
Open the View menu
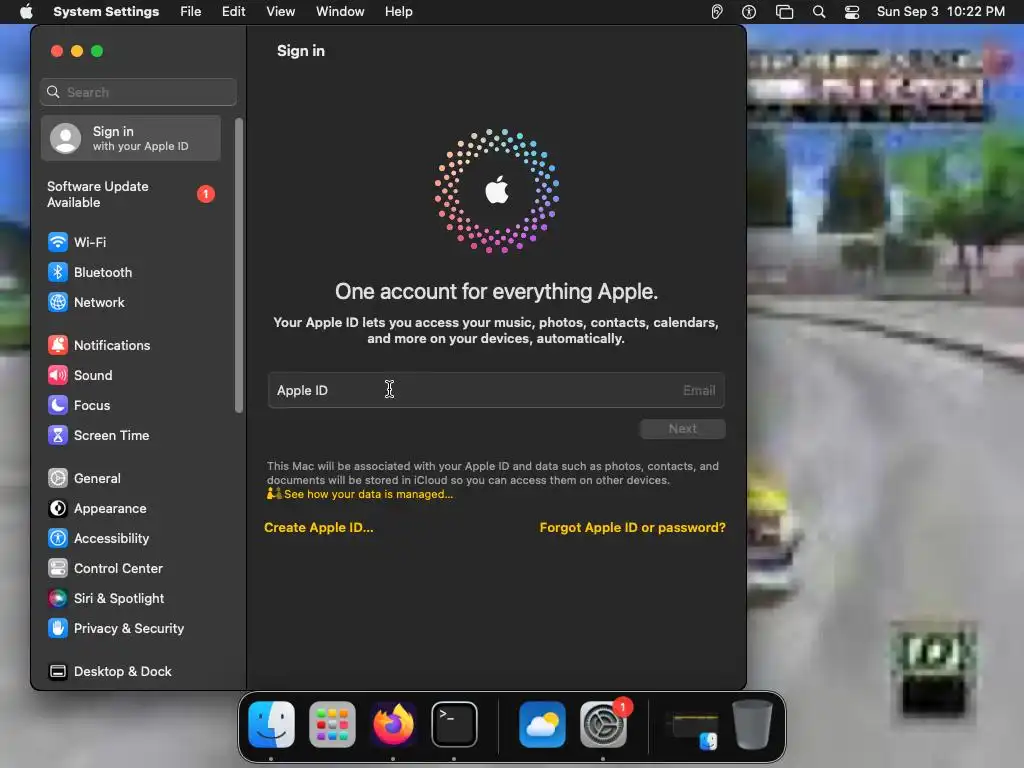[280, 12]
